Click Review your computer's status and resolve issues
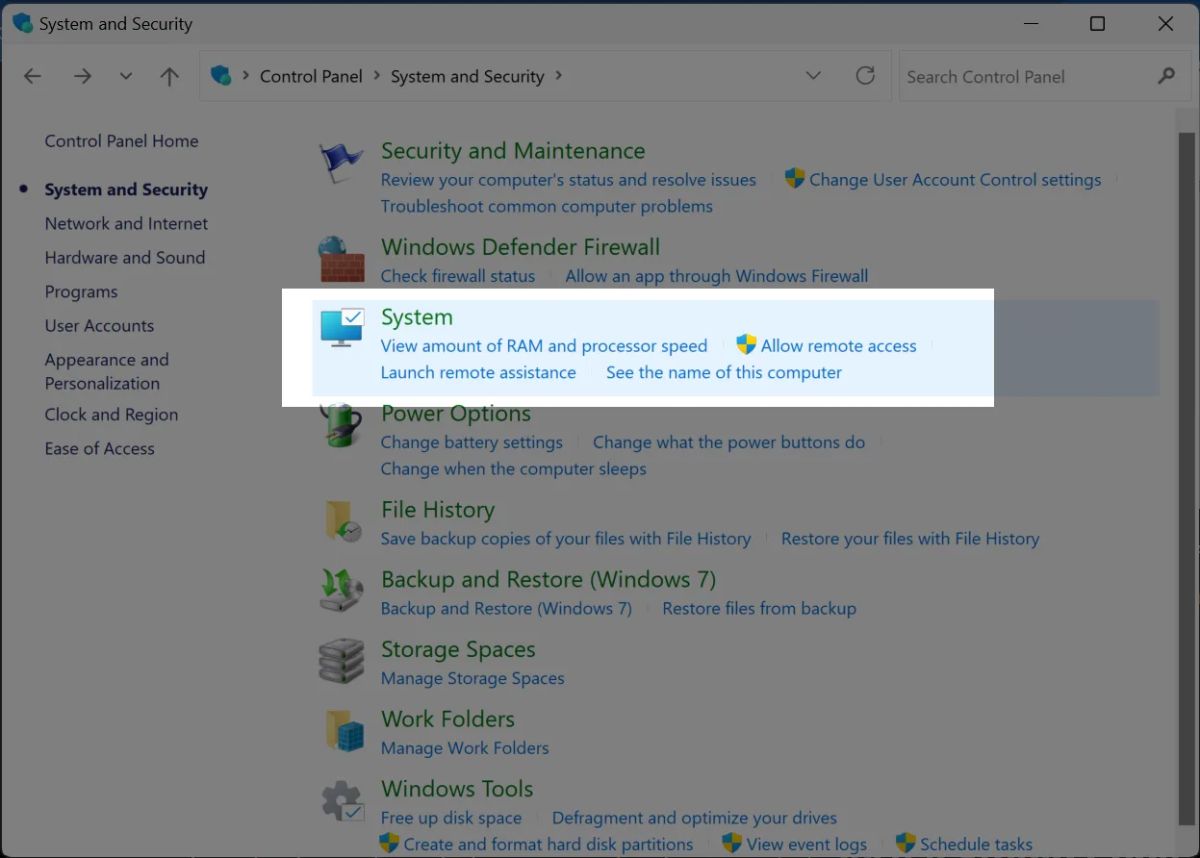 (568, 180)
